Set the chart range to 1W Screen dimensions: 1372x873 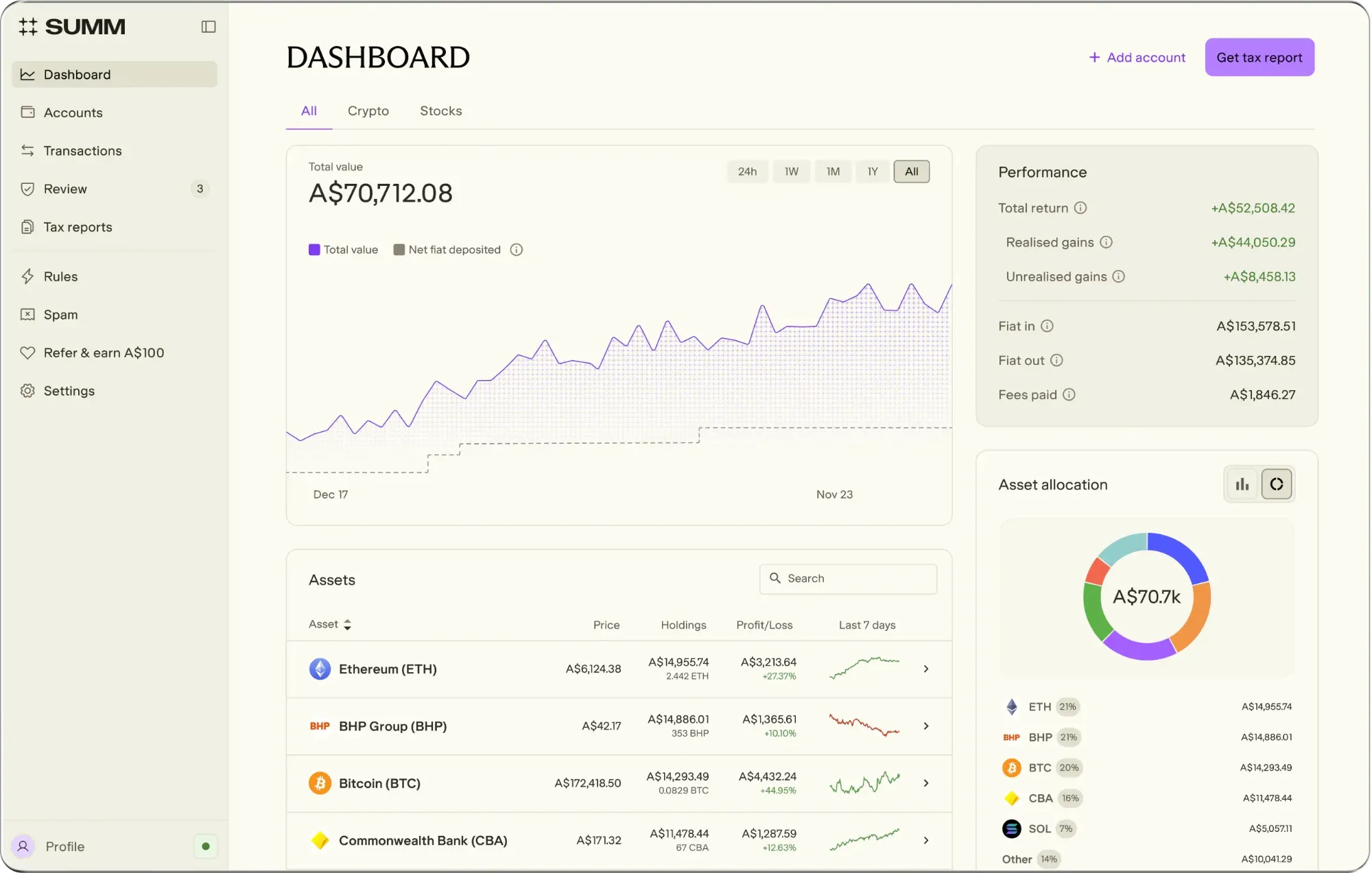pos(791,171)
